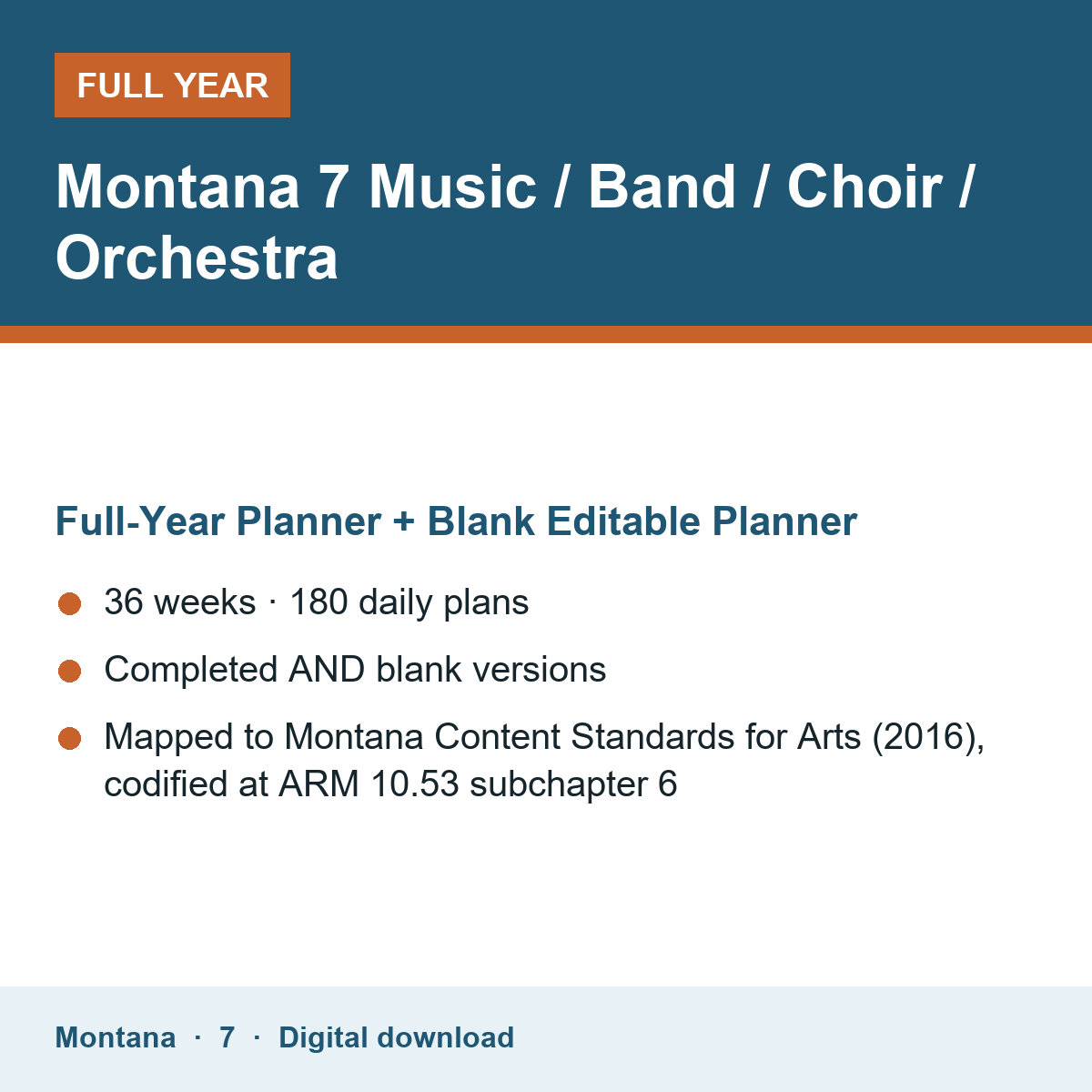Click Mapped to Montana Content Standards text
The image size is (1092, 1092).
point(544,737)
